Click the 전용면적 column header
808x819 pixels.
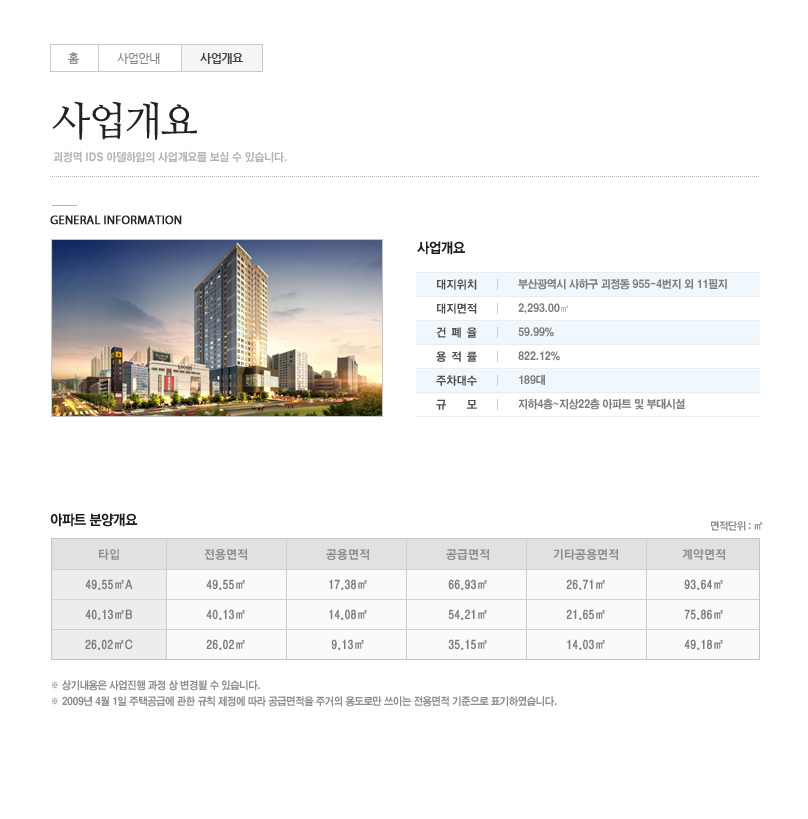click(x=226, y=554)
